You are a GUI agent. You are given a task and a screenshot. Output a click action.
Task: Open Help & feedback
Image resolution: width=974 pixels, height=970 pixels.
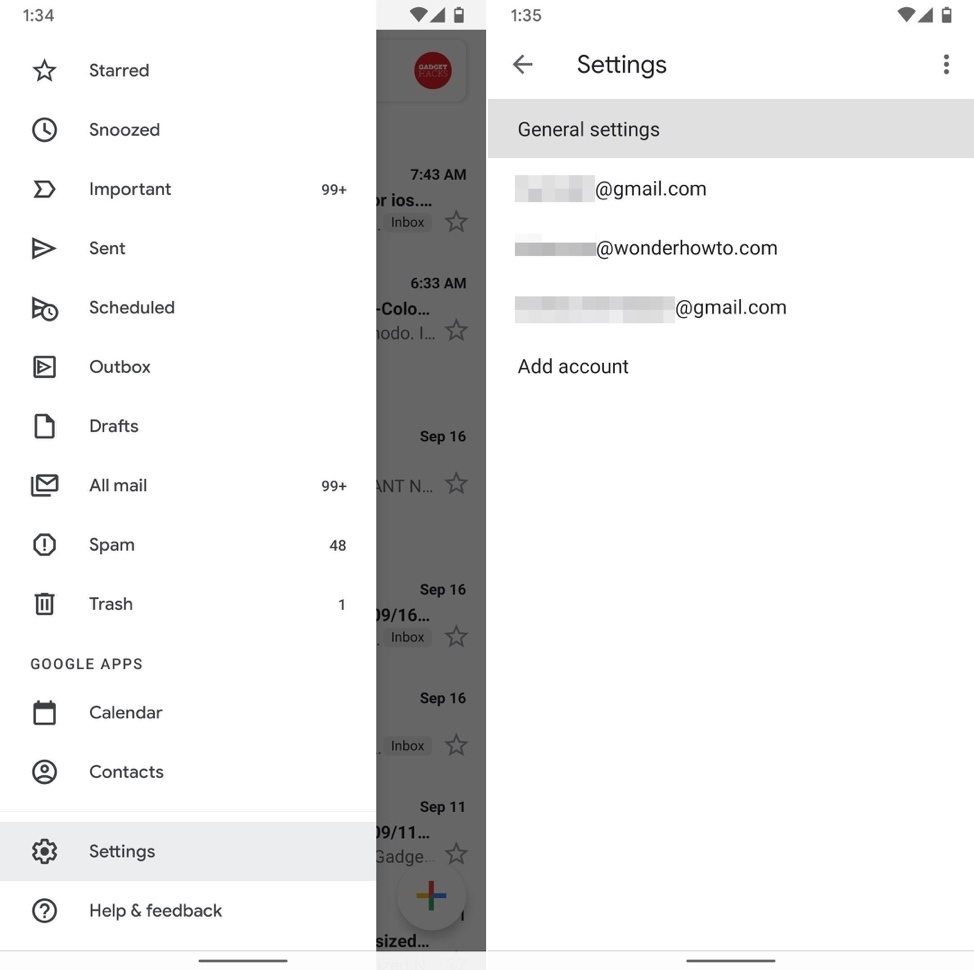(x=155, y=911)
